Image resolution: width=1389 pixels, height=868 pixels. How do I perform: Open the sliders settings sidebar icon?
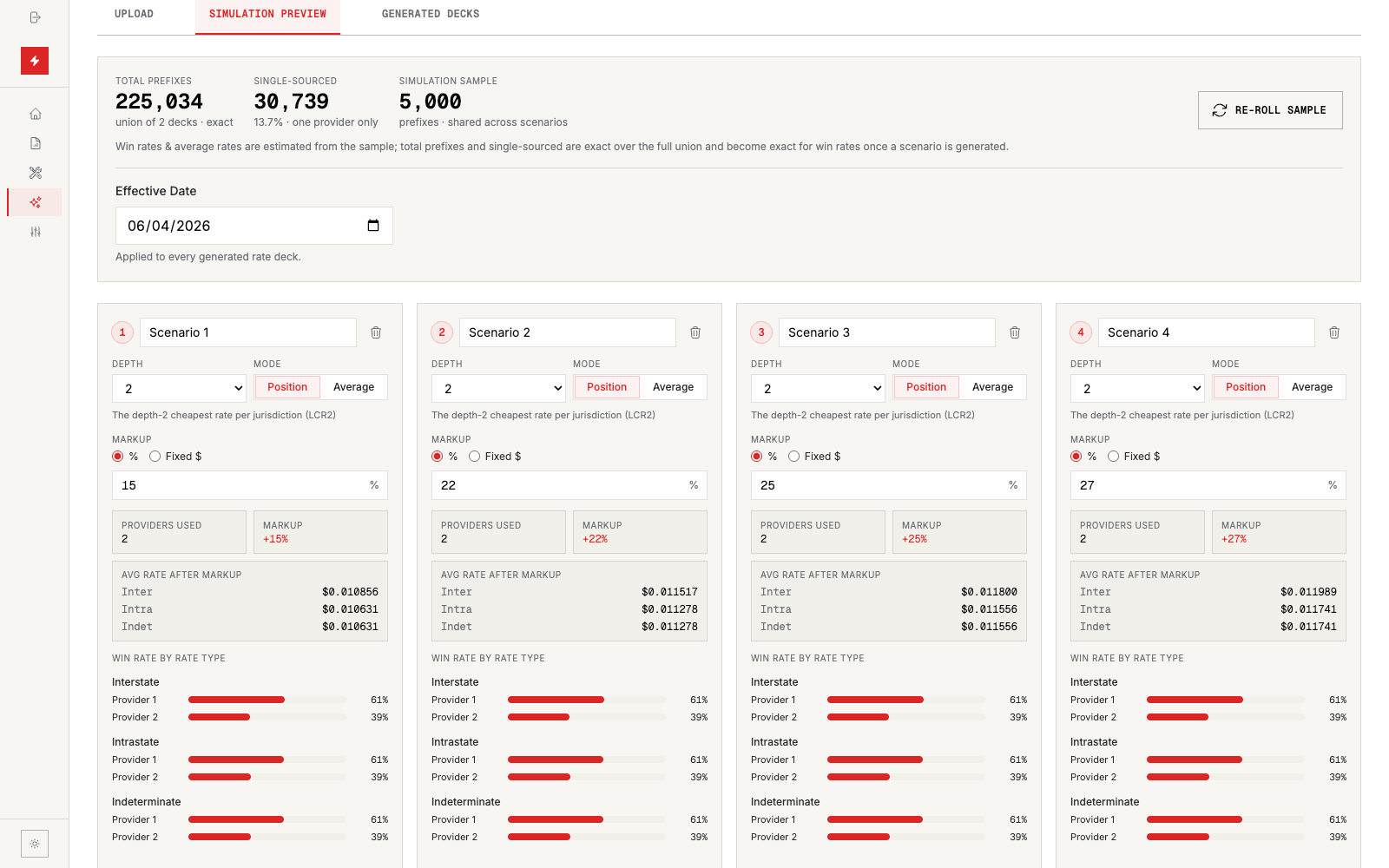coord(36,232)
